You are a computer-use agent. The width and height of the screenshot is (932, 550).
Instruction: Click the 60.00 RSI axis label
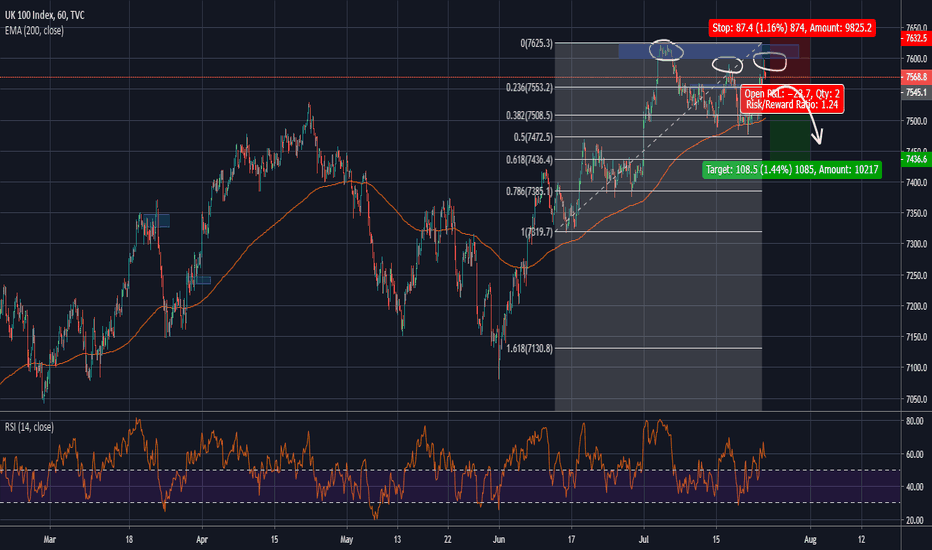pyautogui.click(x=915, y=454)
